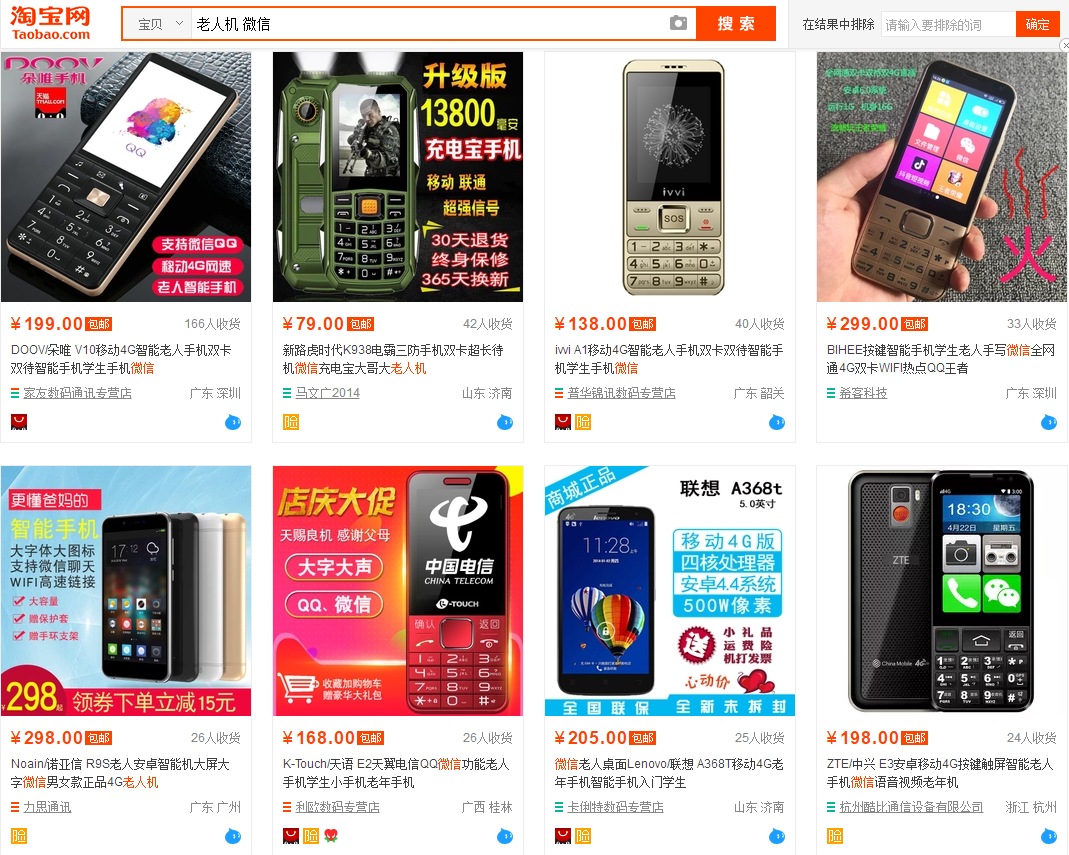
Task: Click the orange 搜索 search button
Action: pos(736,24)
